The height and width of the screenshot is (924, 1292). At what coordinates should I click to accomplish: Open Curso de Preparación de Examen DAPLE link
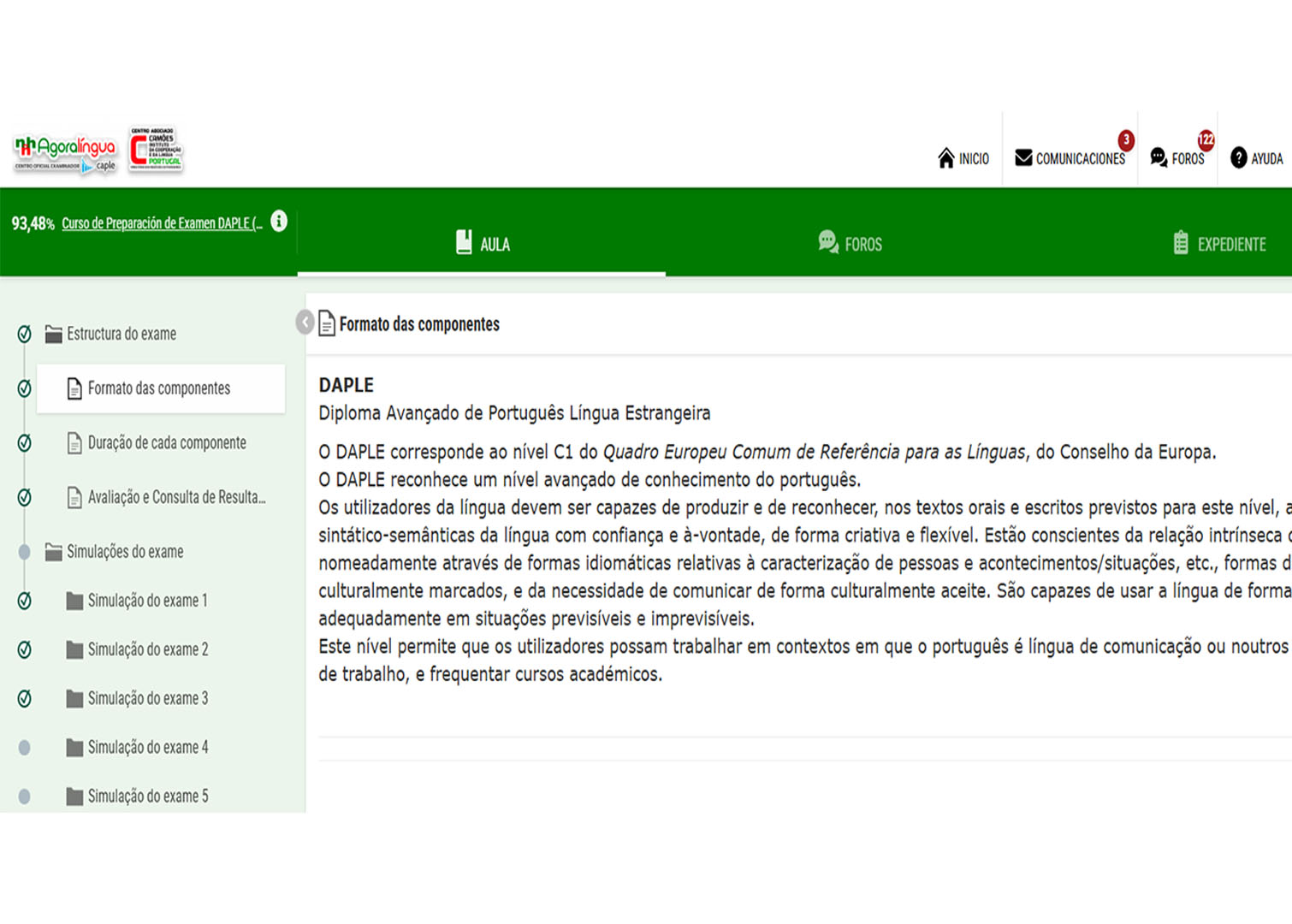click(x=162, y=223)
